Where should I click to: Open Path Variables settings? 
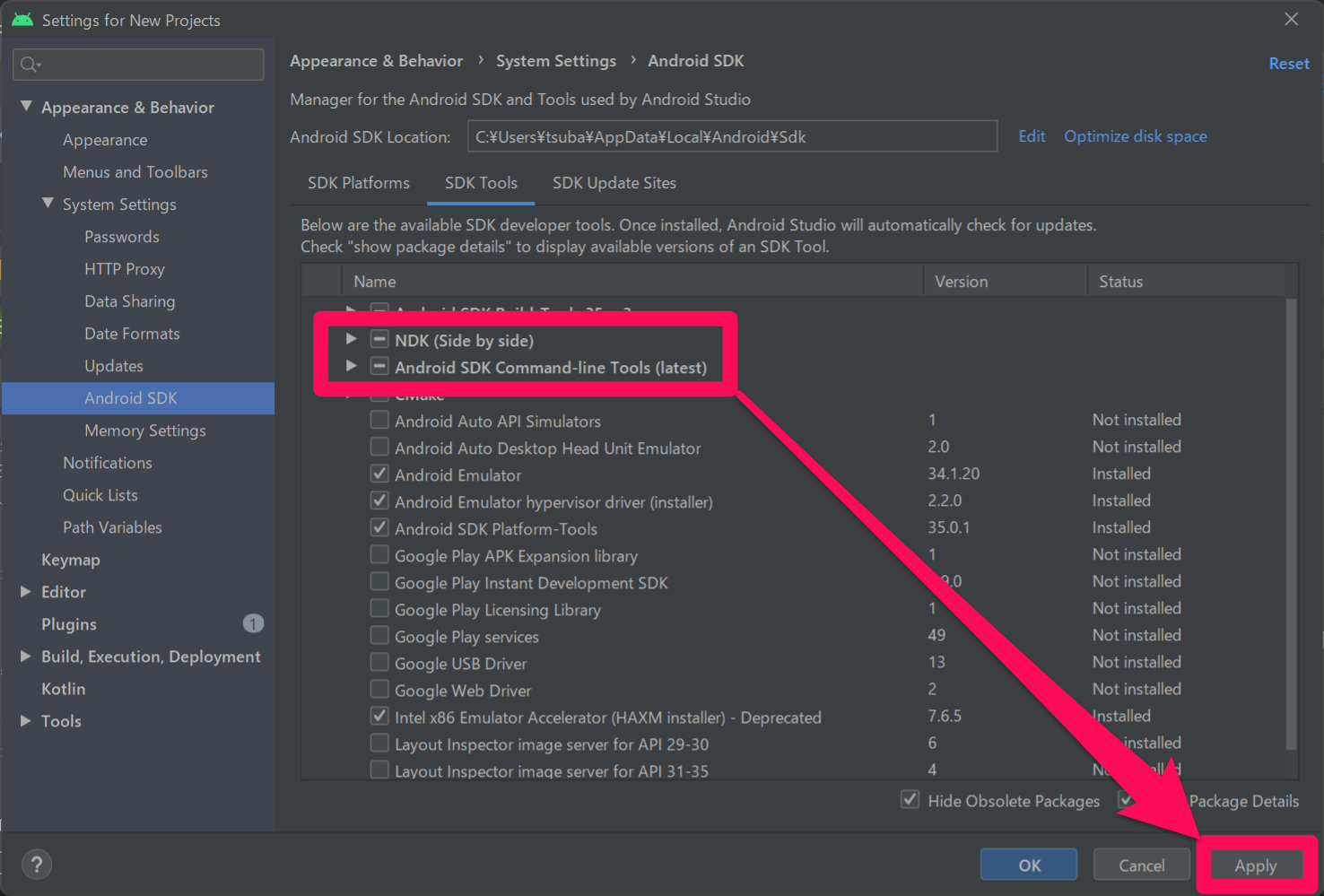click(112, 527)
